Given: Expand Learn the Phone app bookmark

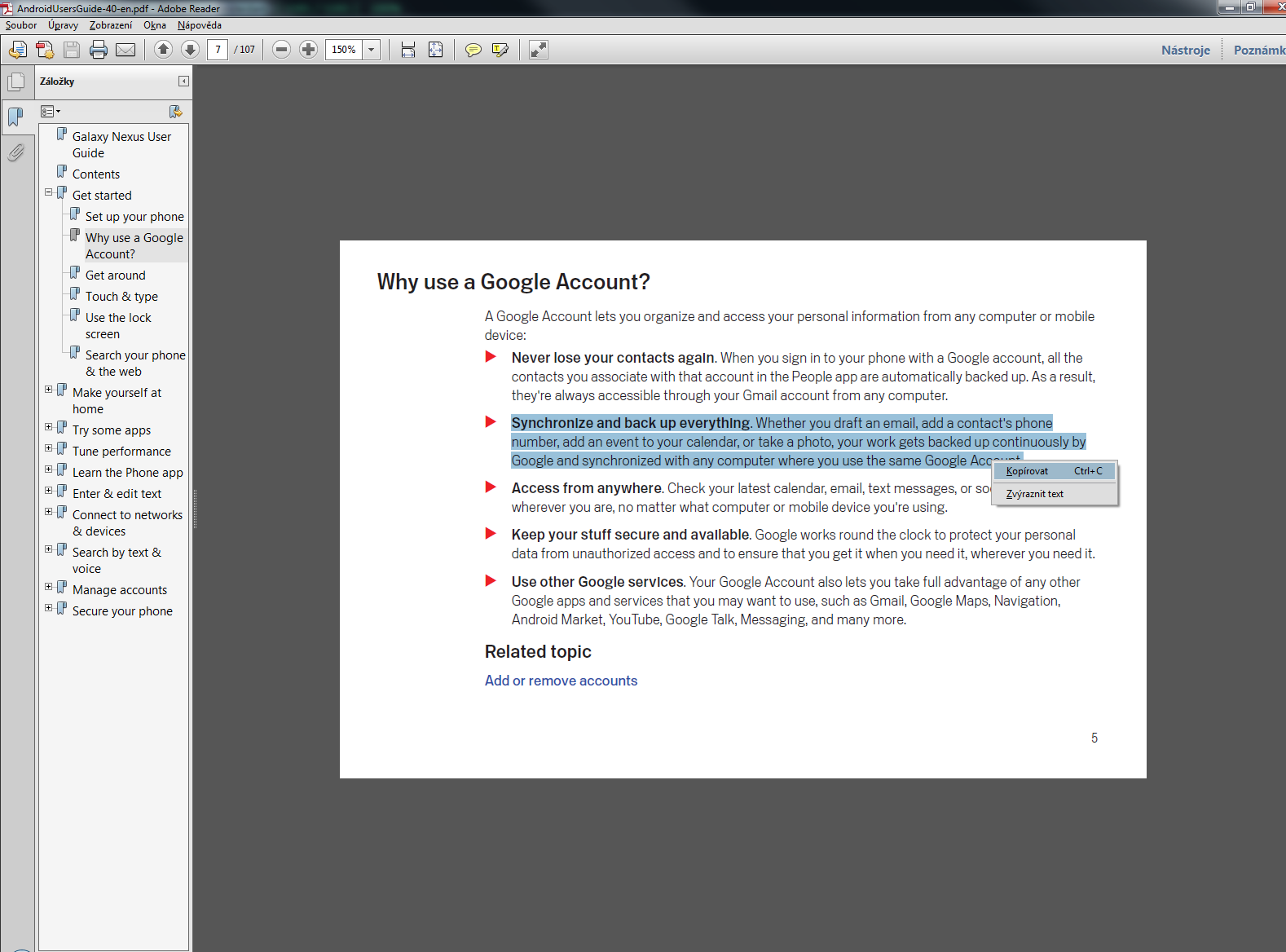Looking at the screenshot, I should click(x=48, y=469).
